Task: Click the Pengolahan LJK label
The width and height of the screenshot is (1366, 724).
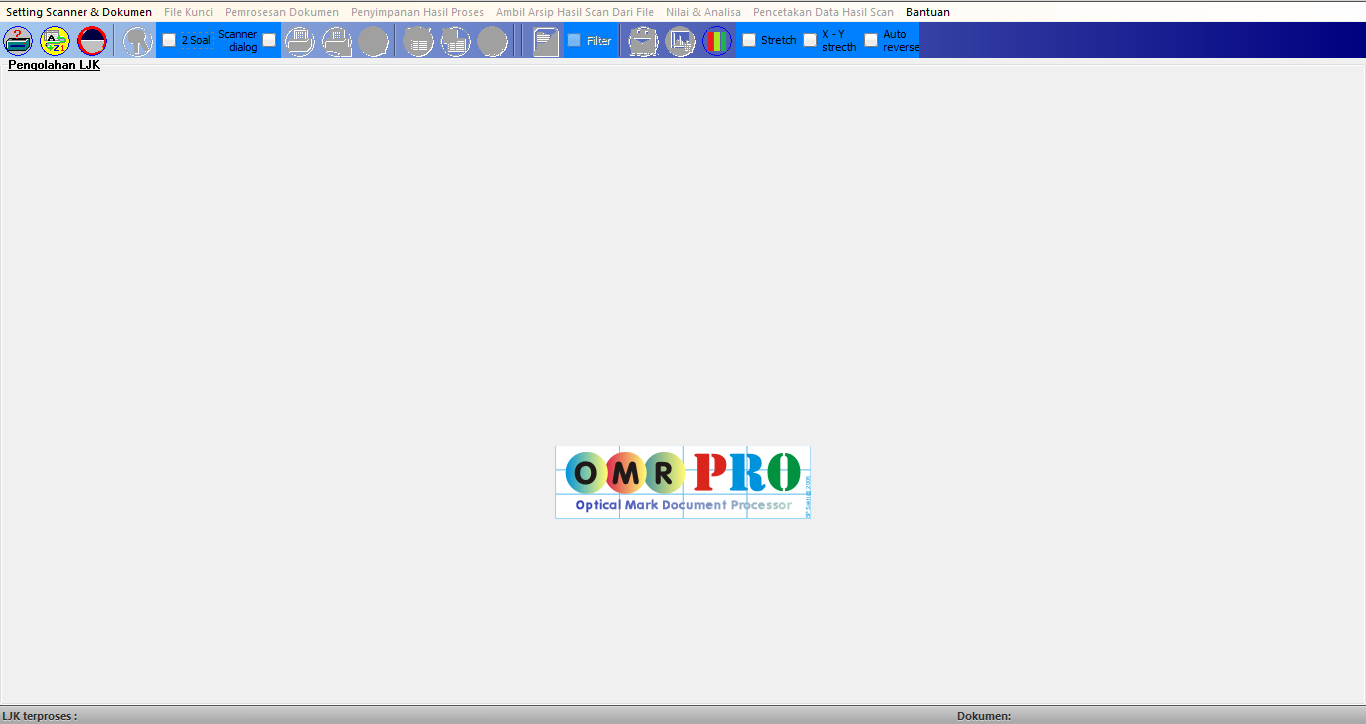Action: pos(53,63)
